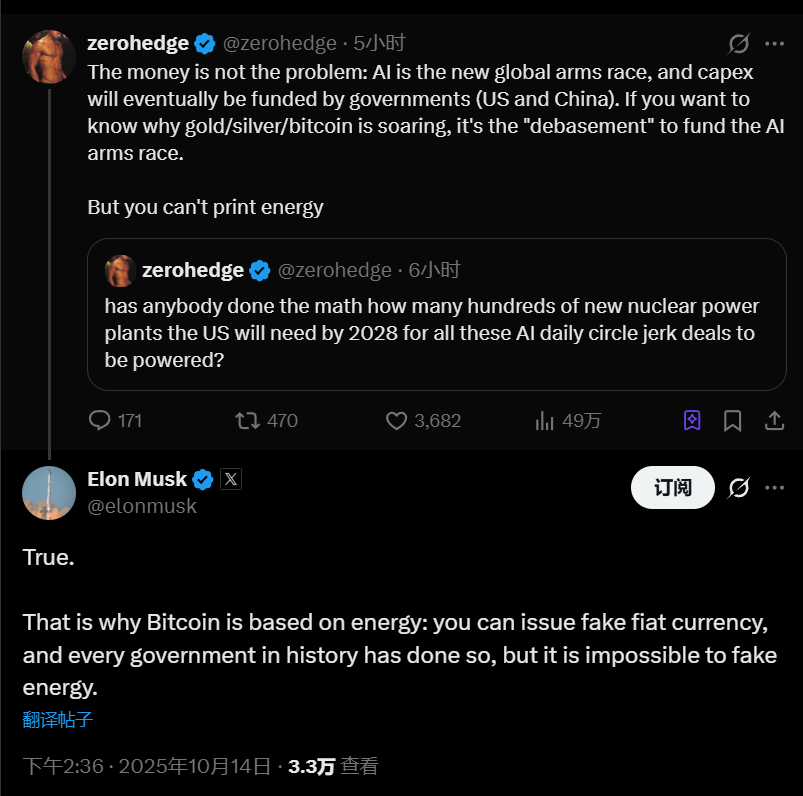This screenshot has height=796, width=803.
Task: Click the X affiliation badge beside Elon Musk
Action: [231, 479]
